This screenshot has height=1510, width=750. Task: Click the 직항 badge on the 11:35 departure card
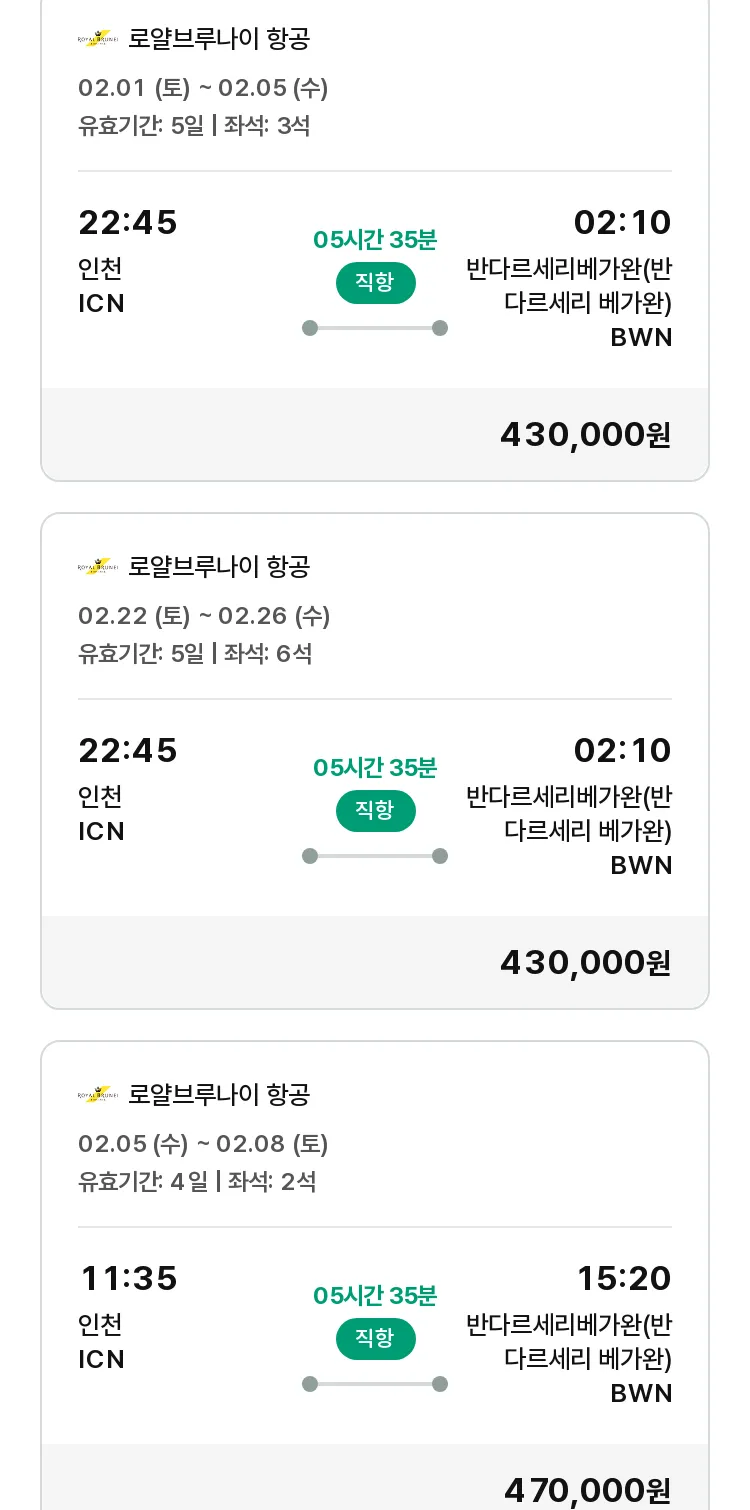tap(375, 1339)
